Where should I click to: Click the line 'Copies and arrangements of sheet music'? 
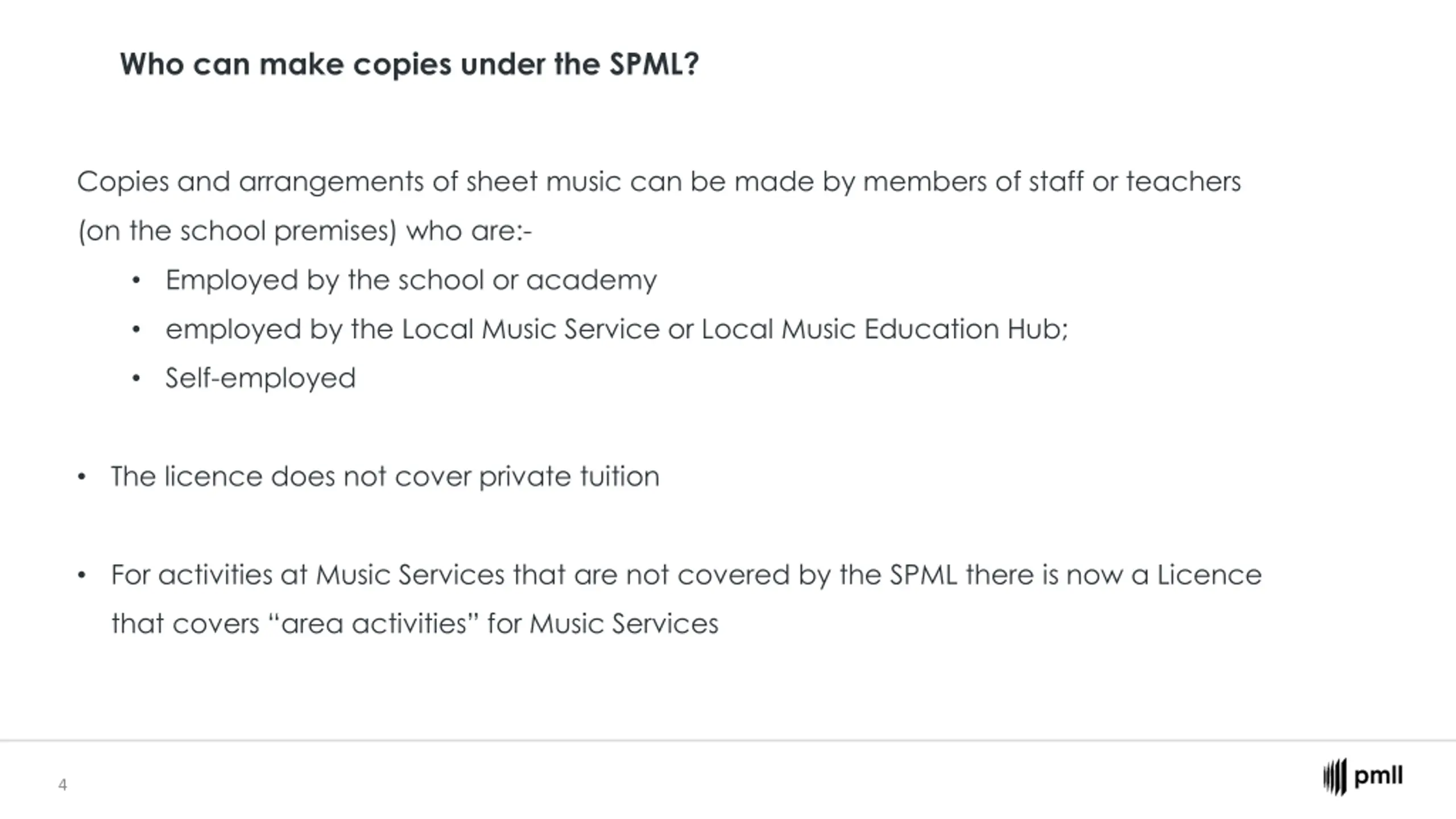point(659,183)
